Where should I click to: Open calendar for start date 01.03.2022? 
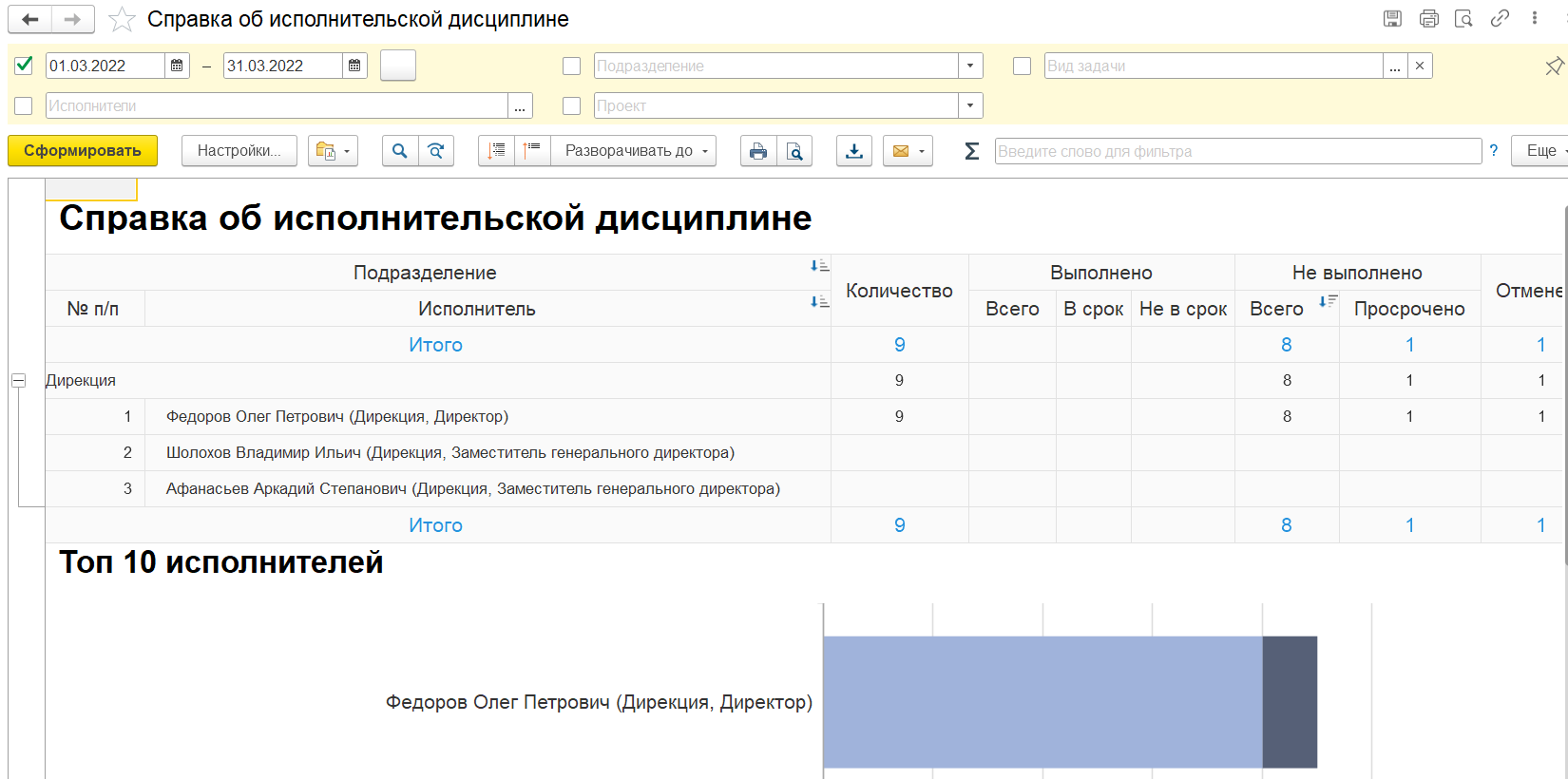[177, 66]
